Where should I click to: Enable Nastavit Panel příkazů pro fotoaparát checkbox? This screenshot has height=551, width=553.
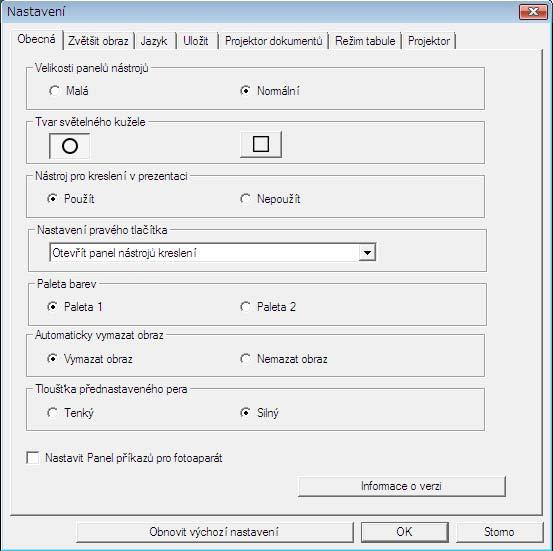(33, 458)
